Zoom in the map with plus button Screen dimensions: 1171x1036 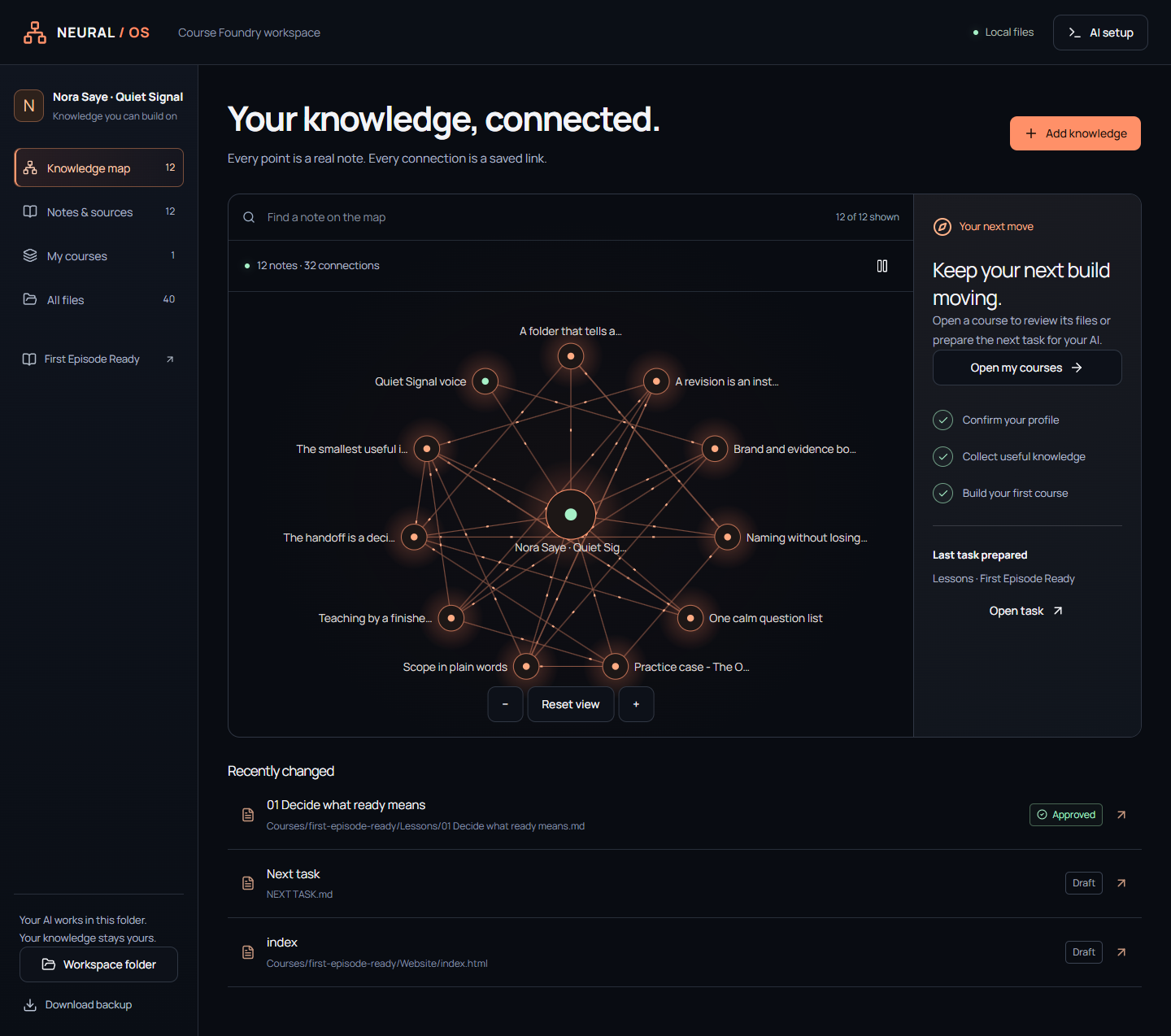(x=636, y=704)
